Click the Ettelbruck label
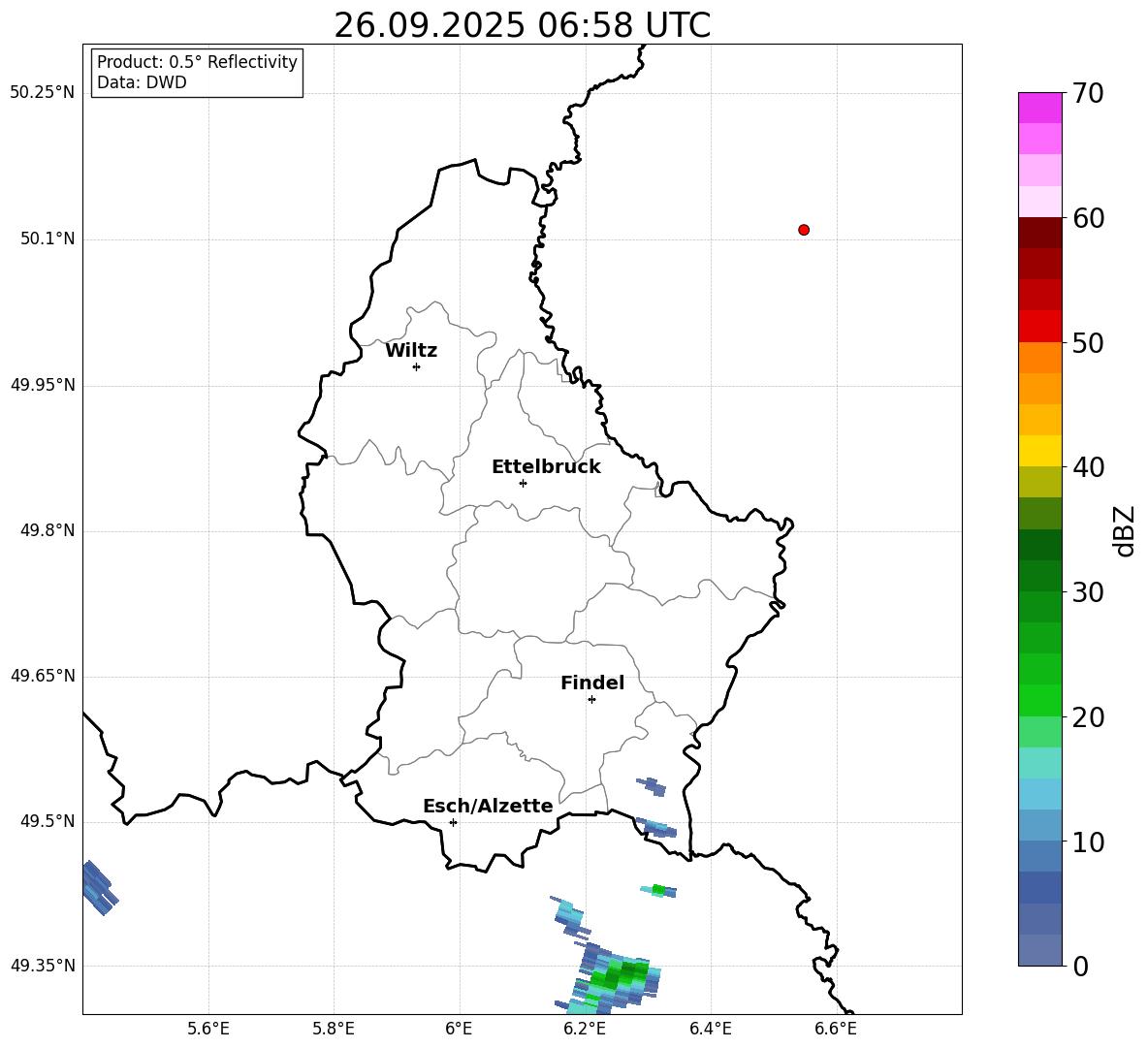 pyautogui.click(x=546, y=467)
